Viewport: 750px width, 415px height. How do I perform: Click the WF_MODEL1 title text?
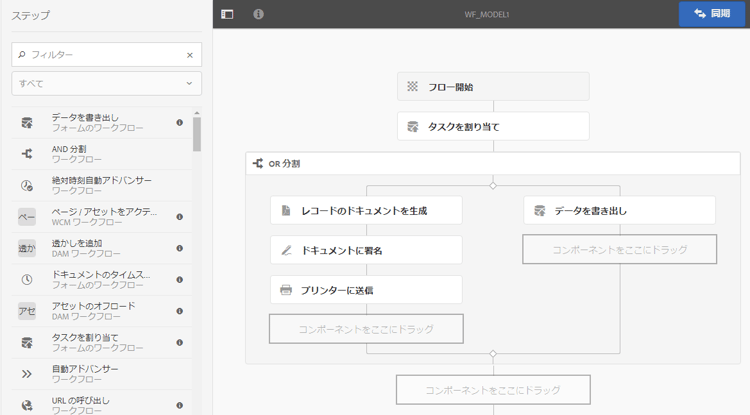point(487,15)
